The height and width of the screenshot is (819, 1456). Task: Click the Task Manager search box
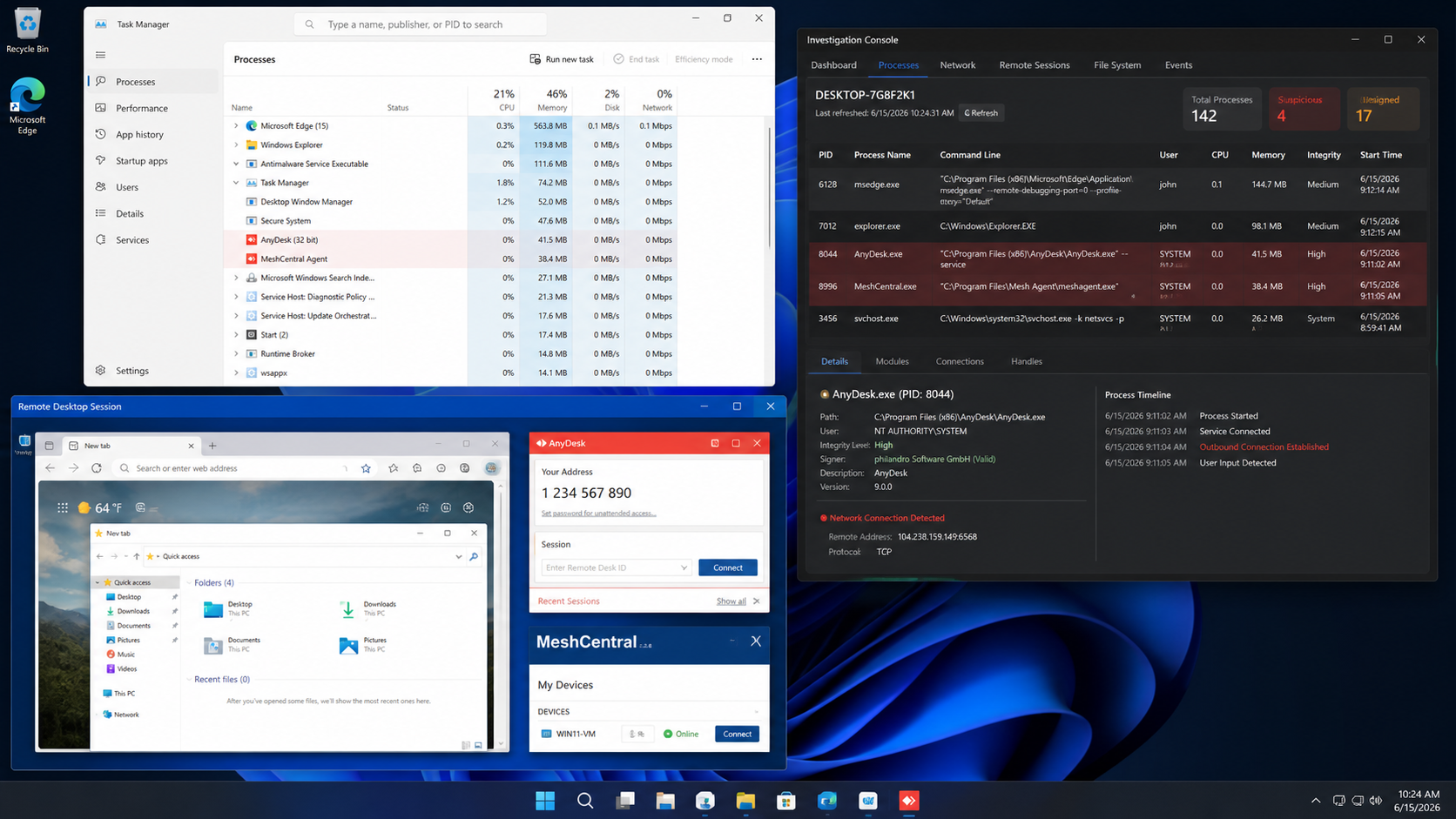[421, 24]
